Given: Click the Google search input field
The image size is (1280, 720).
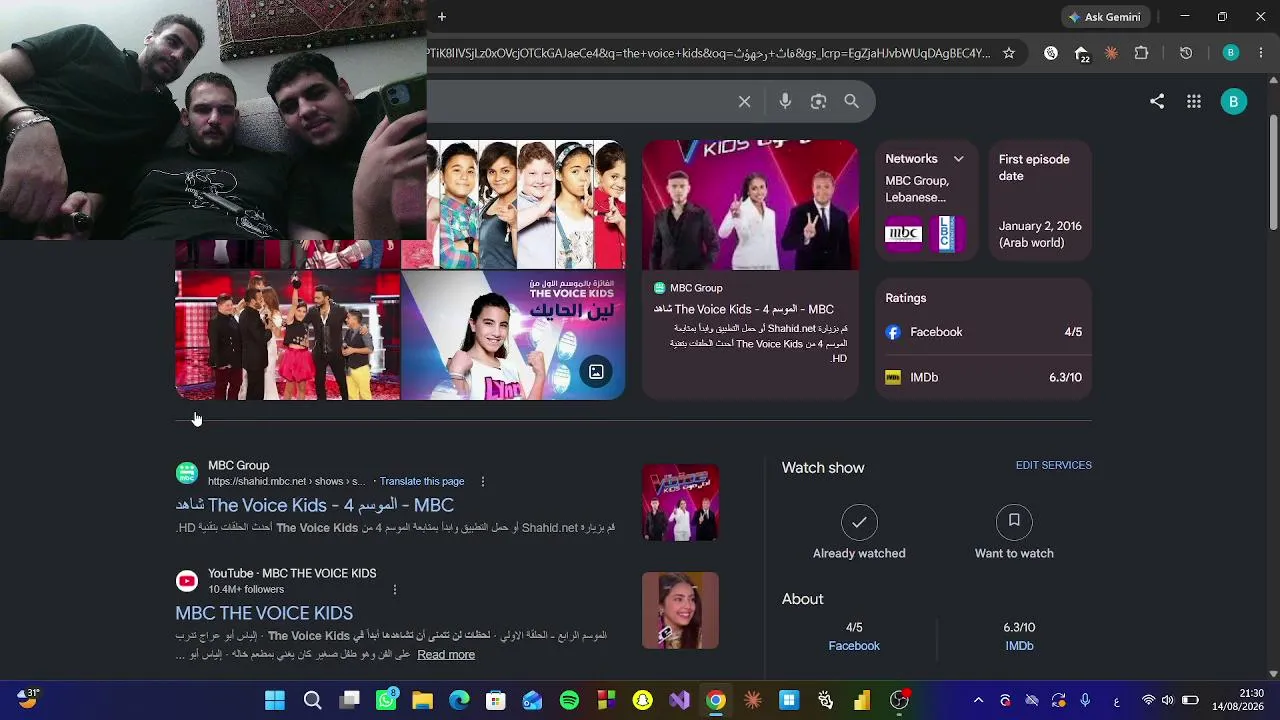Looking at the screenshot, I should [578, 101].
